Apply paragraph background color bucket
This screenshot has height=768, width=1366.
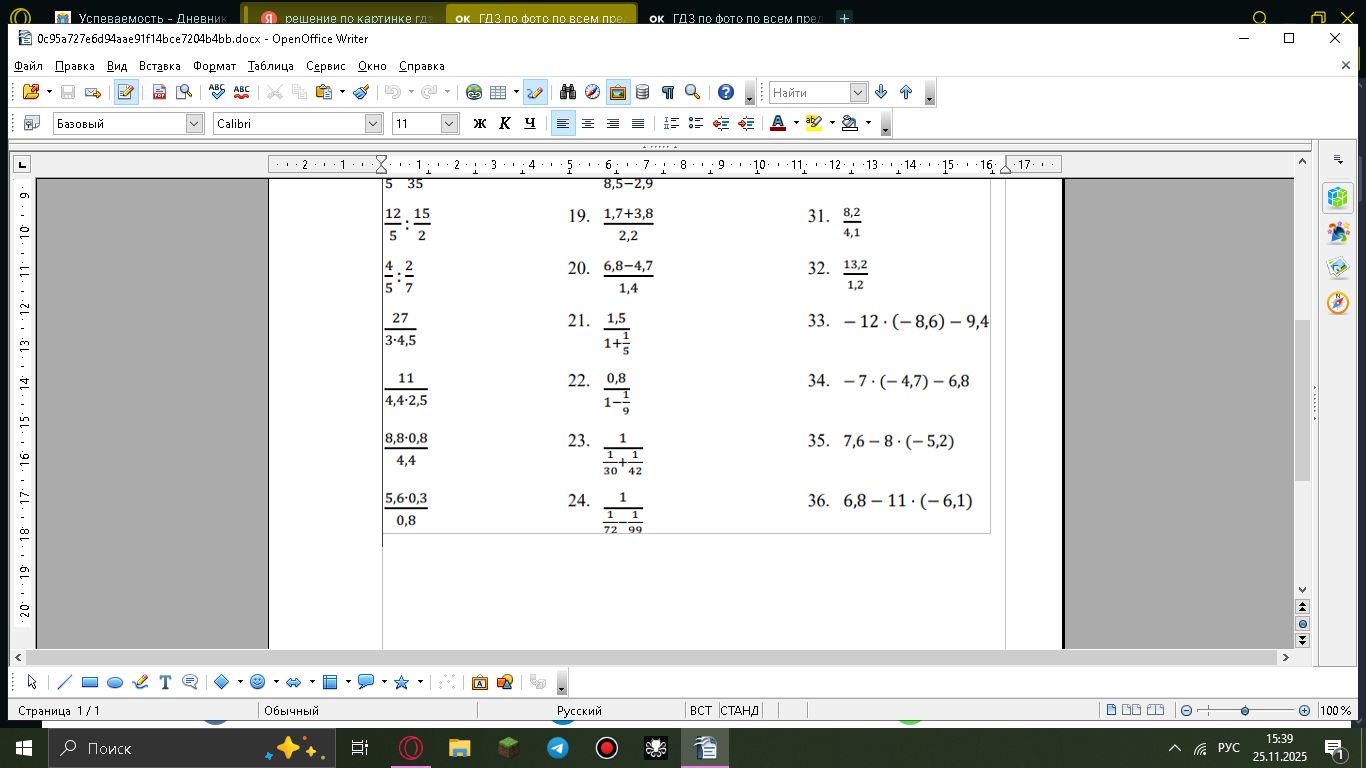pyautogui.click(x=850, y=123)
